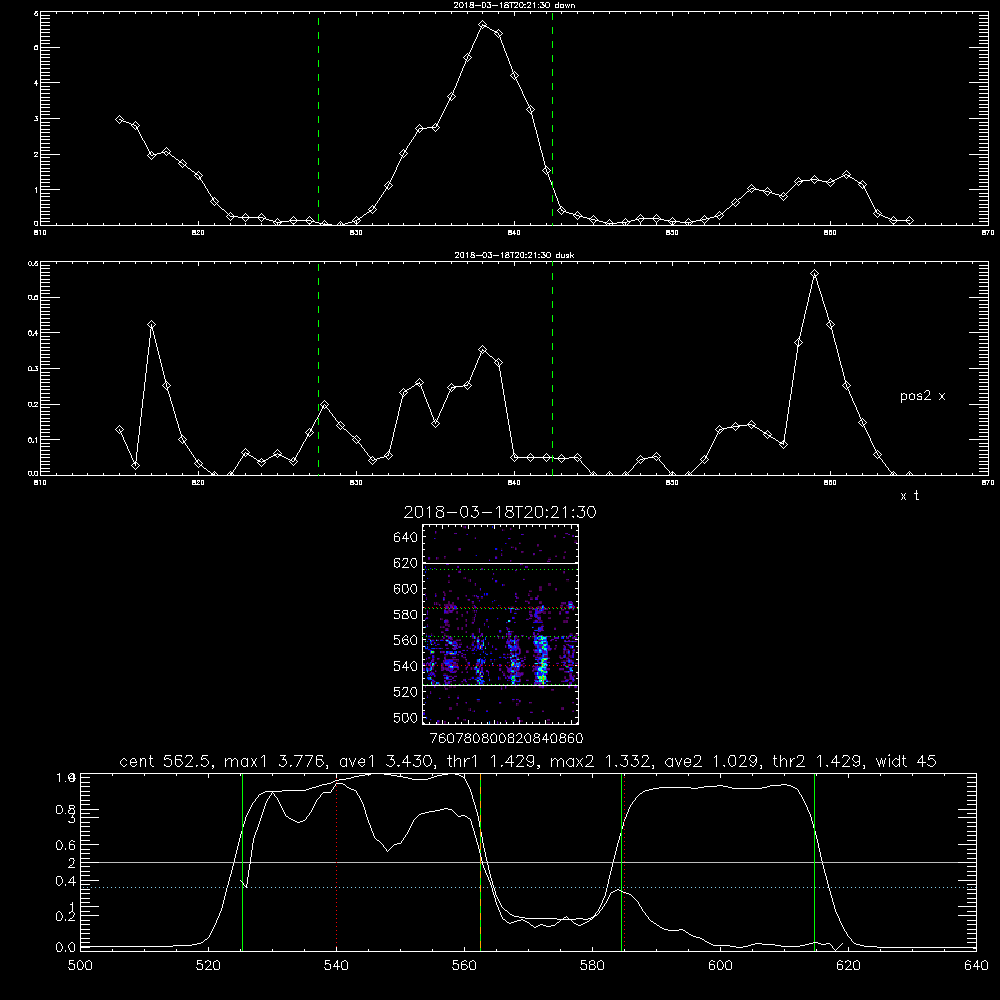
Task: Click '560' label on spectrogram y-axis
Action: pos(406,640)
